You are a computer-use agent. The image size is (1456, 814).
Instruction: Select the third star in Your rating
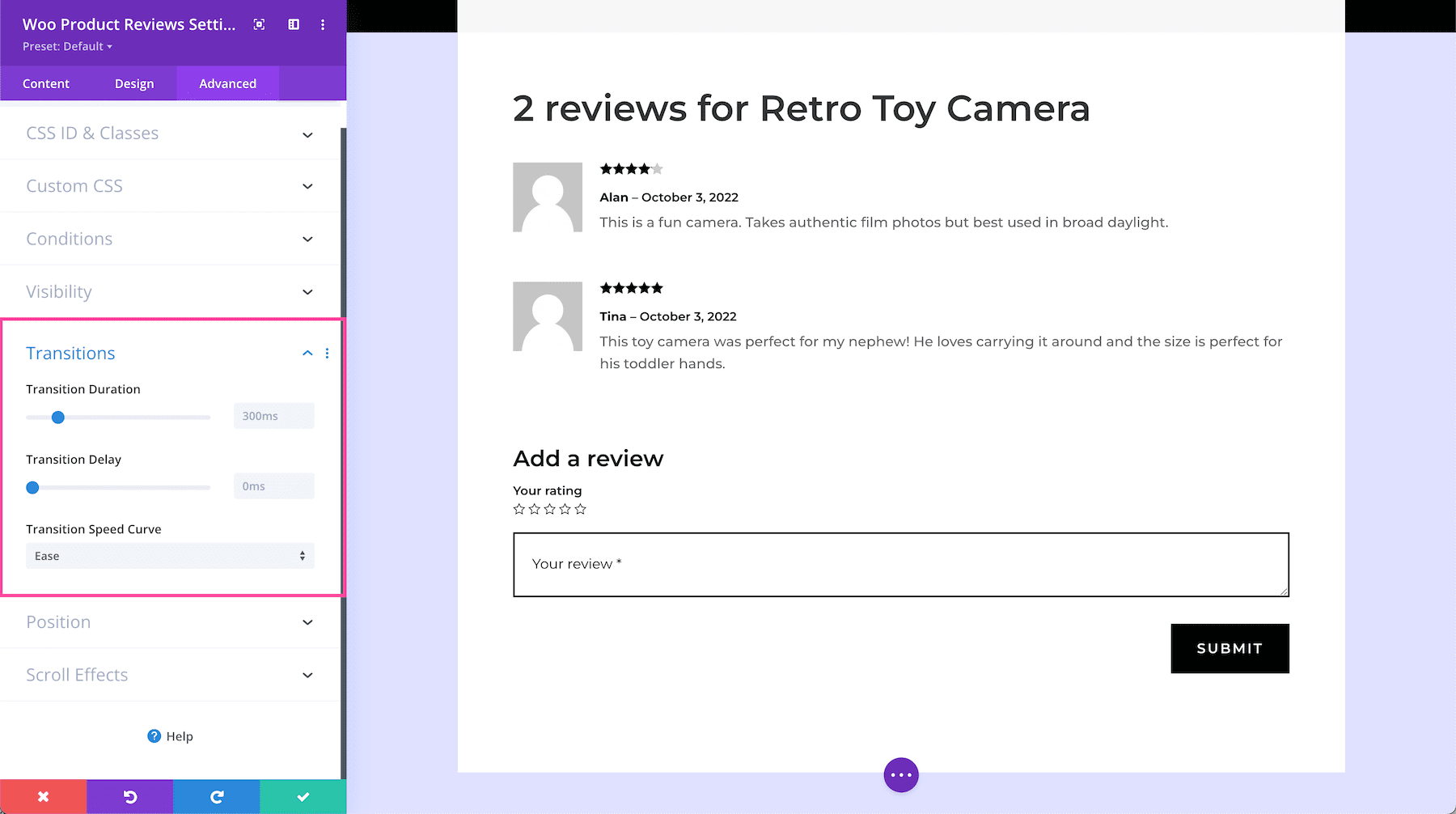click(x=550, y=509)
